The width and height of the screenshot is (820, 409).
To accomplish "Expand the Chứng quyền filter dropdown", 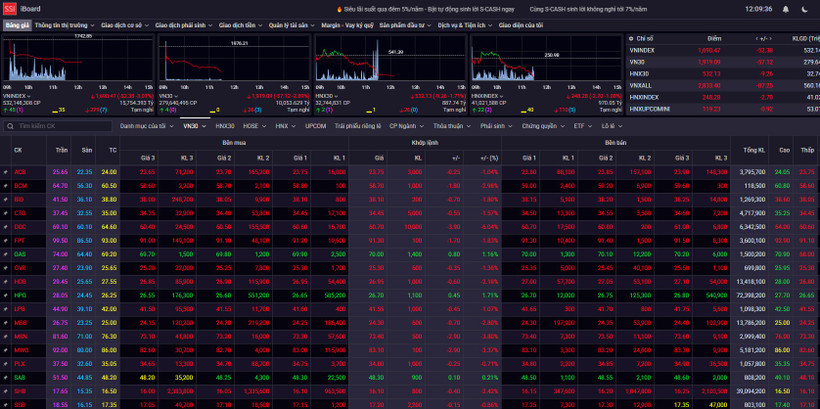I will [542, 127].
